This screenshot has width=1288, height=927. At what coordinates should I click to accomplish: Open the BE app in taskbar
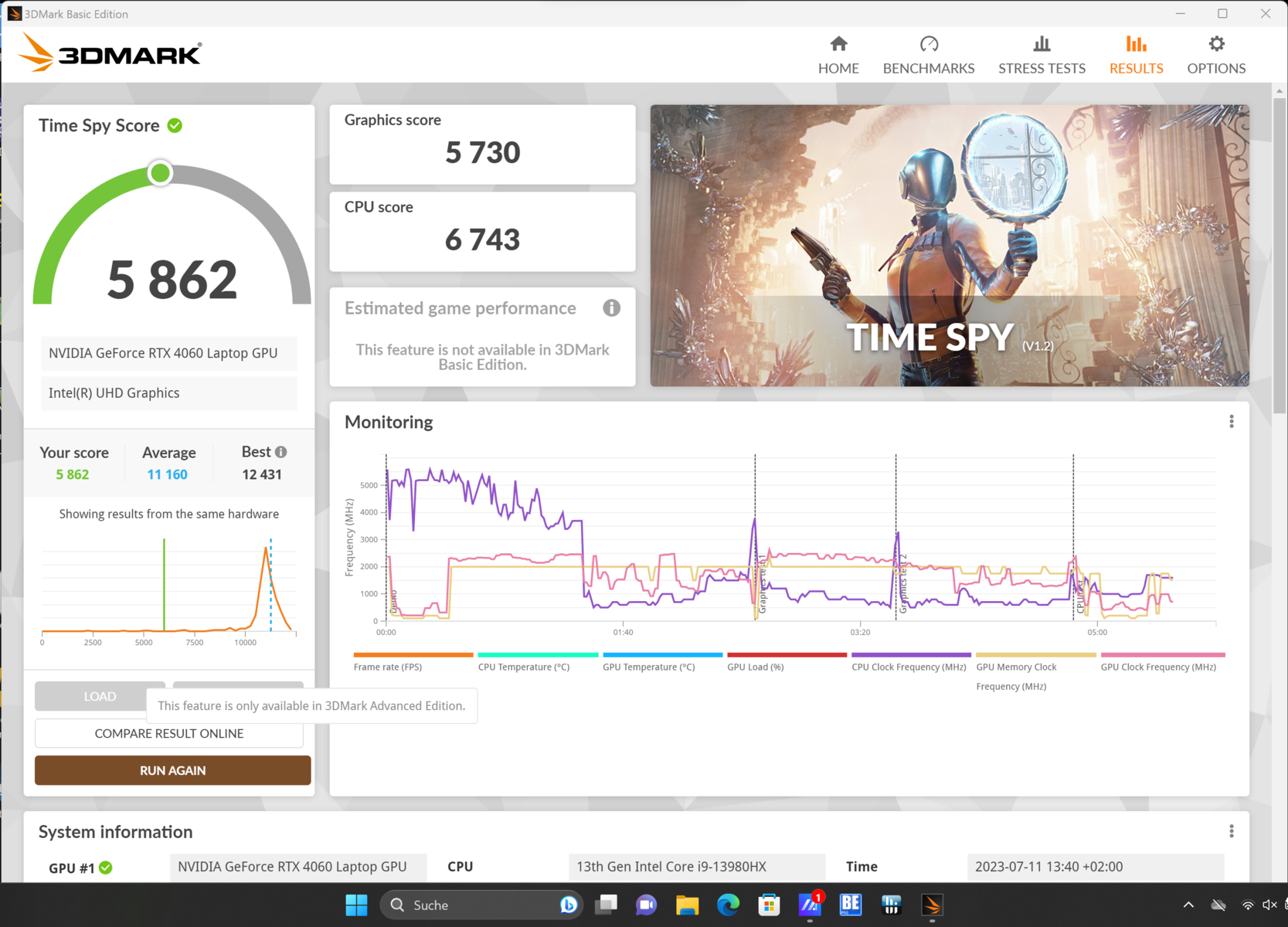click(851, 905)
